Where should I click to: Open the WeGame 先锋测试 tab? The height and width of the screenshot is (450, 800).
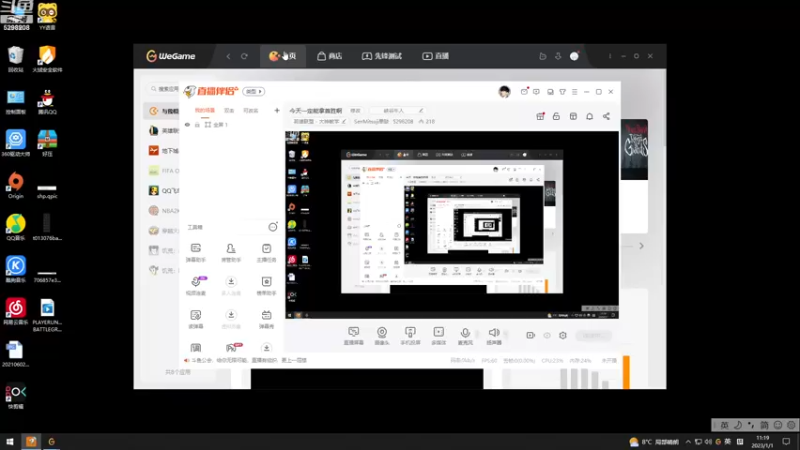tap(382, 56)
